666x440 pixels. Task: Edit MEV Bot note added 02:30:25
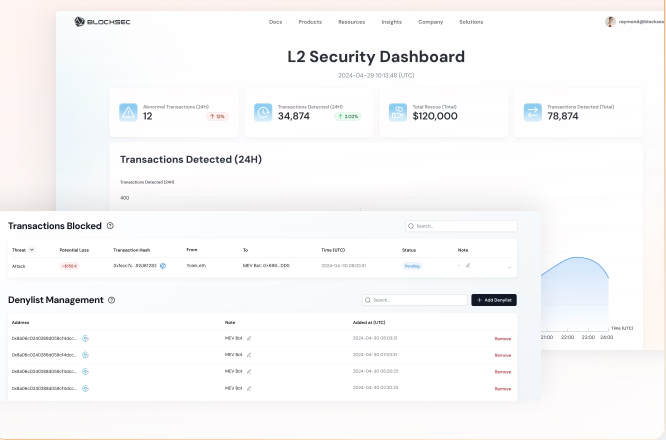pos(249,388)
